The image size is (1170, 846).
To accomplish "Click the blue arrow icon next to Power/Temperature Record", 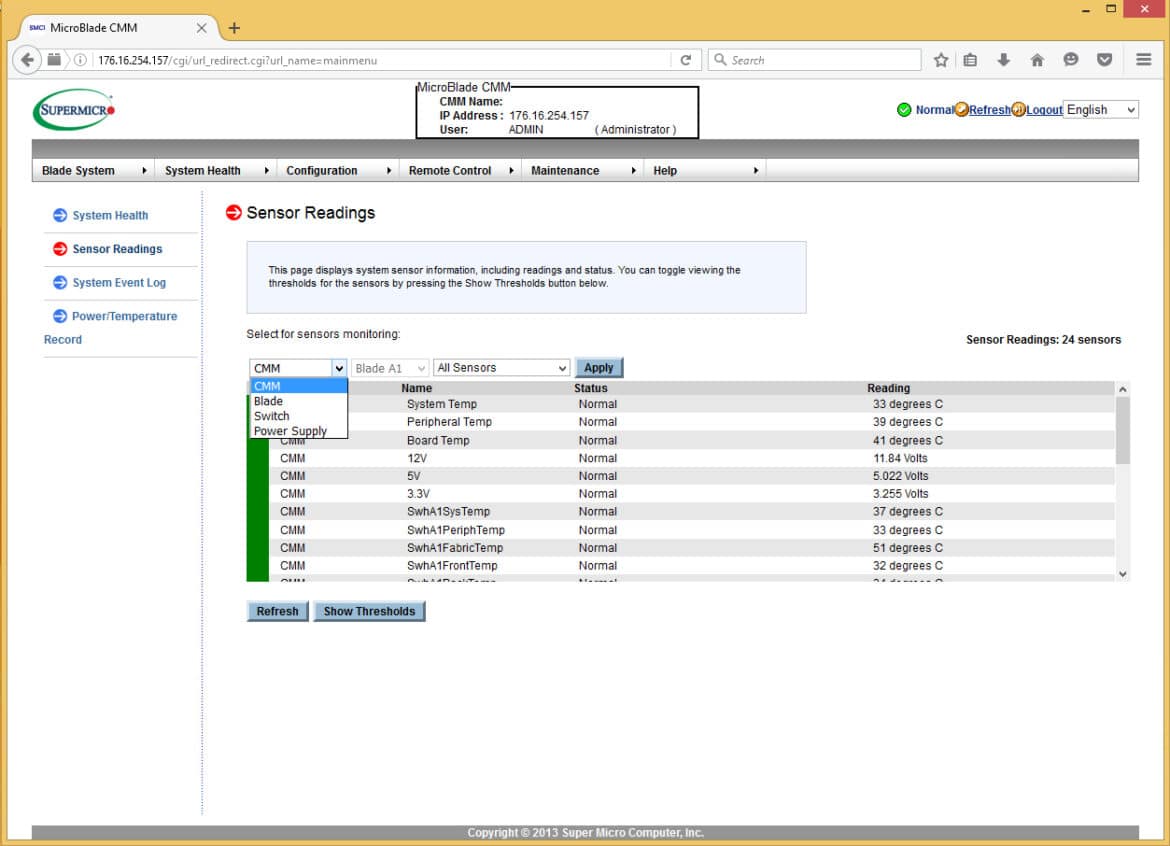I will [x=60, y=316].
